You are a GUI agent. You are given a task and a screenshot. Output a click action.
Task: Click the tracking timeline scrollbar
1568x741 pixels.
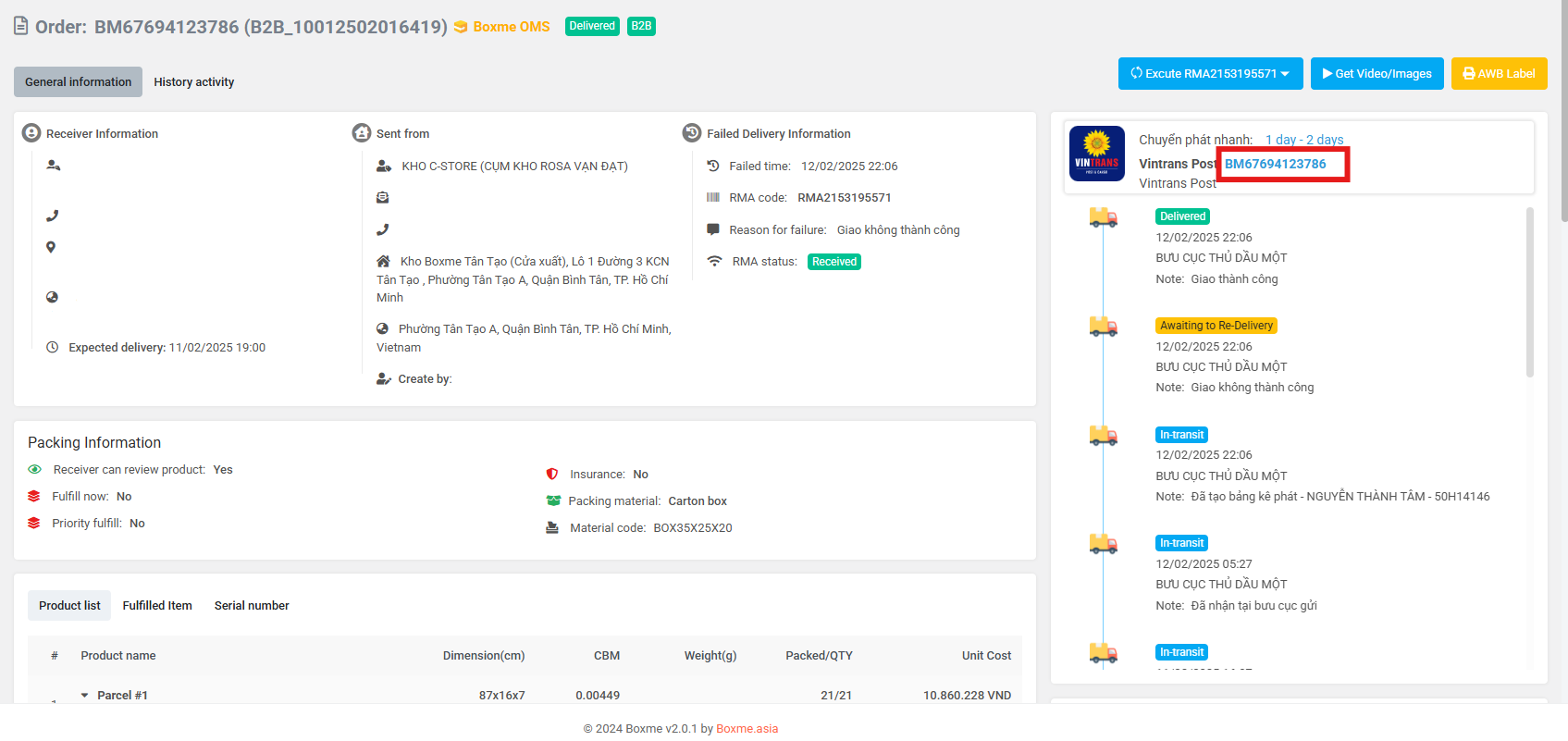(1529, 291)
